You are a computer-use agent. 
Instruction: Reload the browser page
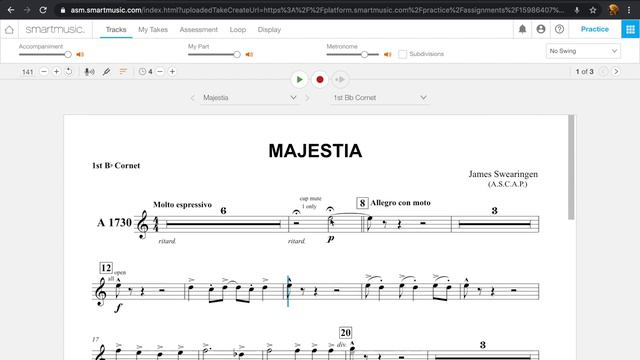coord(43,10)
